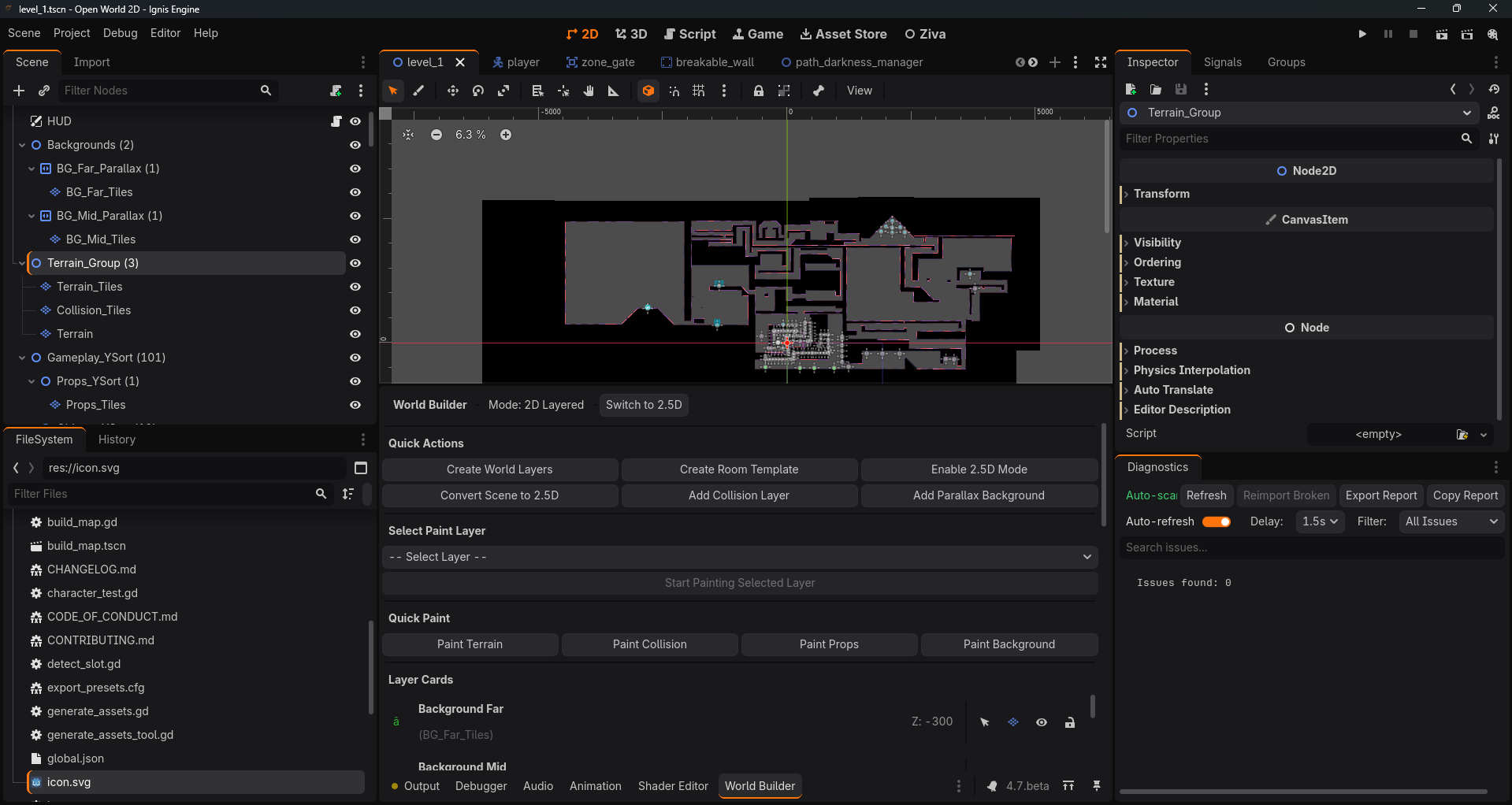Toggle Grid Snap in viewport toolbar
Image resolution: width=1512 pixels, height=805 pixels.
pos(699,91)
